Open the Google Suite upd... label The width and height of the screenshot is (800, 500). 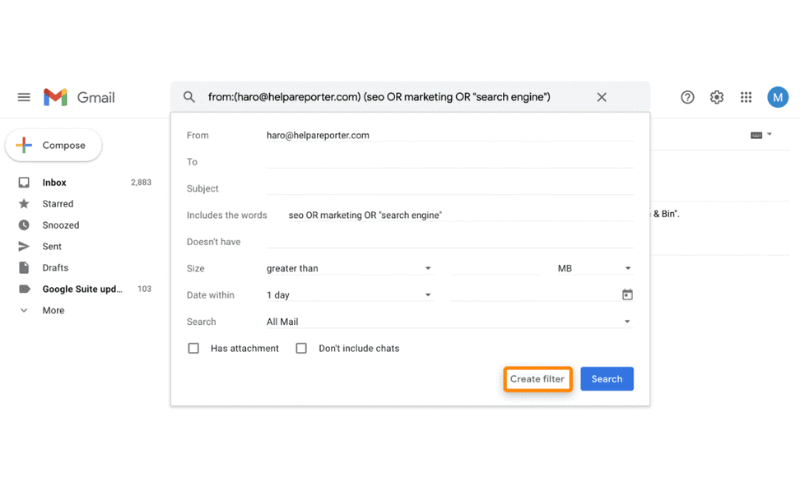82,289
